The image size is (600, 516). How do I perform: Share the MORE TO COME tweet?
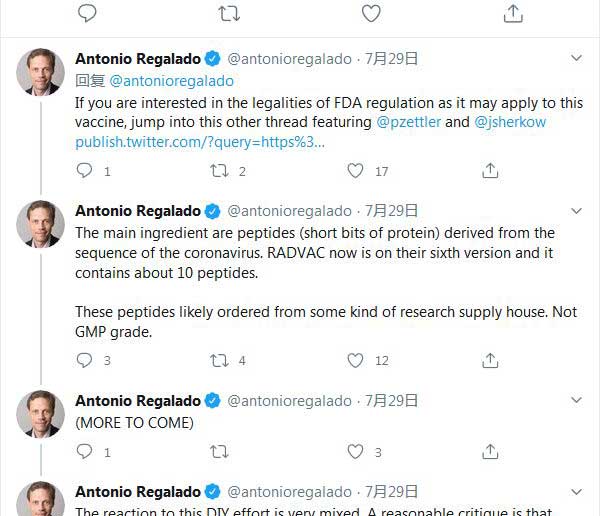[x=490, y=452]
